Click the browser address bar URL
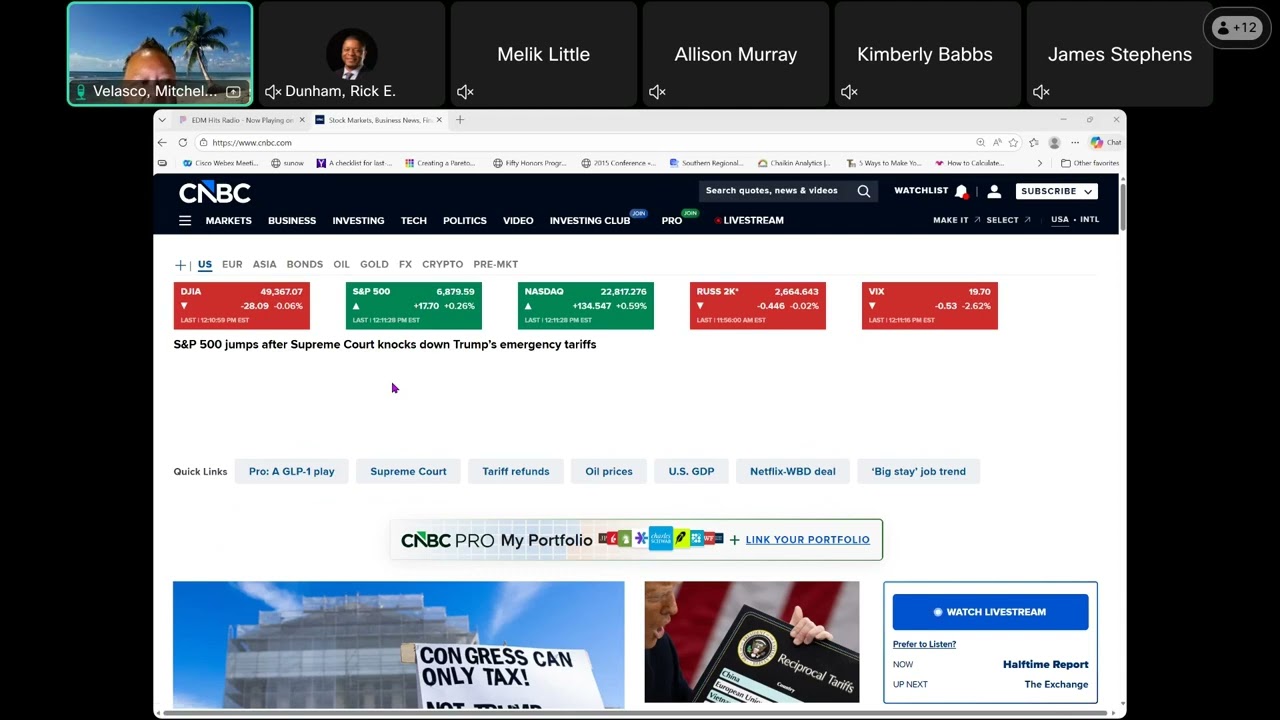 [x=252, y=143]
